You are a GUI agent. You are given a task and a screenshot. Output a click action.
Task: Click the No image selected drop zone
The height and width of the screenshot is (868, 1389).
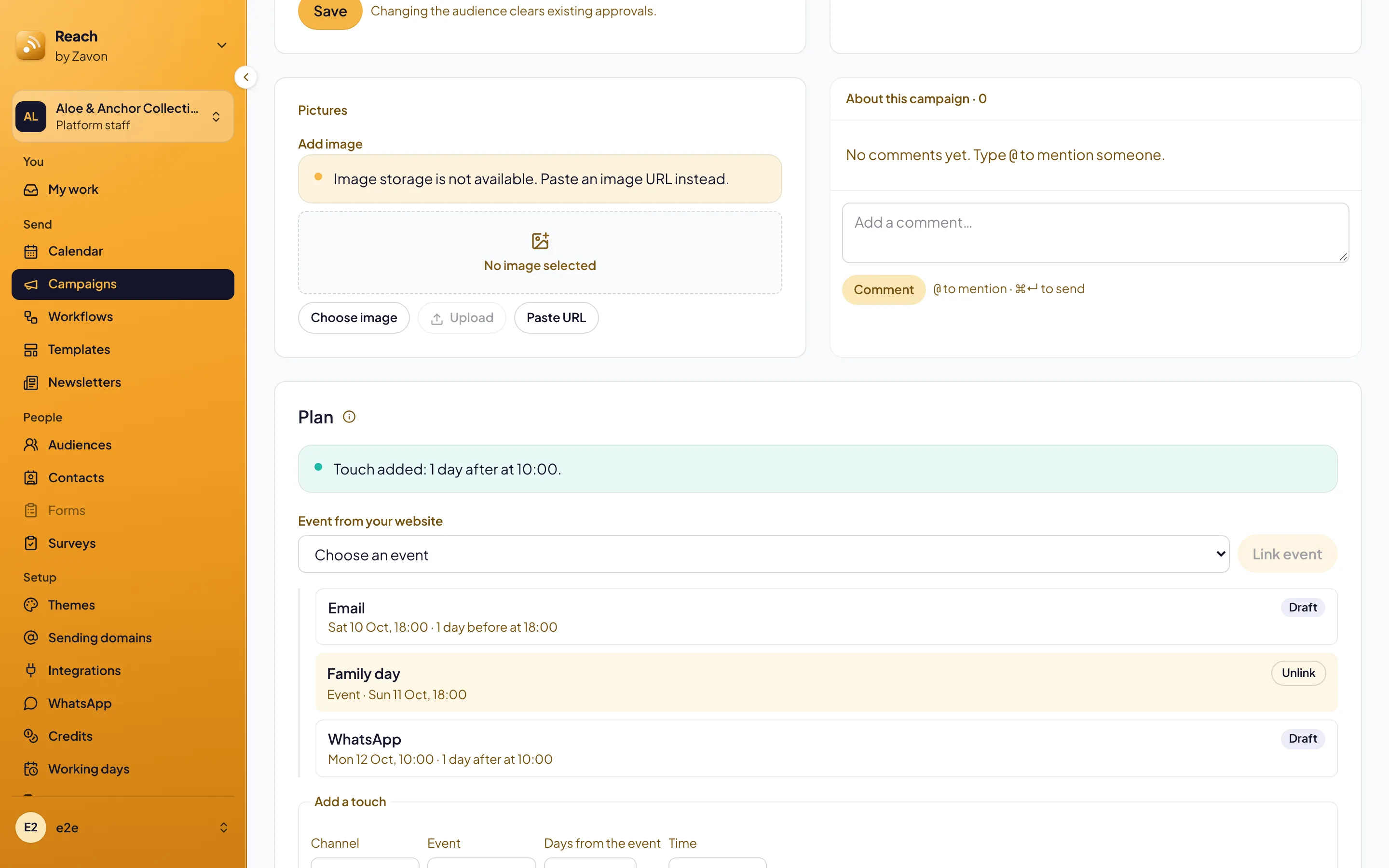tap(540, 253)
